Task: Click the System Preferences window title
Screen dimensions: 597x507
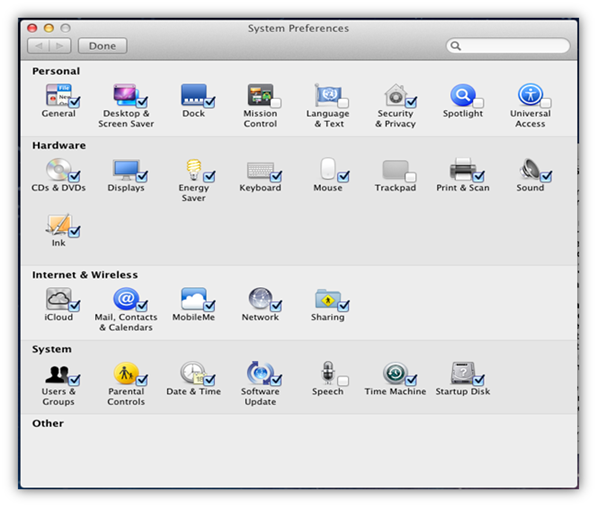Action: [298, 29]
